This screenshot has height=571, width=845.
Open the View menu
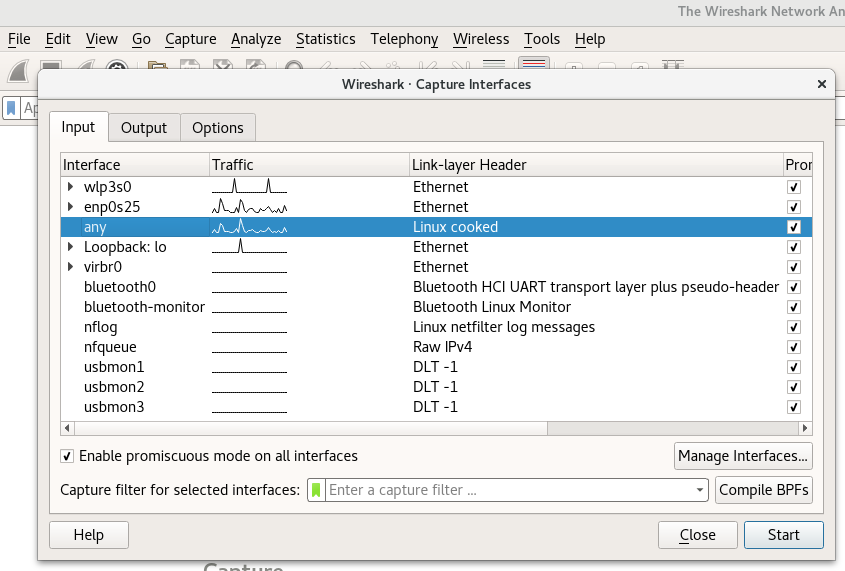coord(101,39)
